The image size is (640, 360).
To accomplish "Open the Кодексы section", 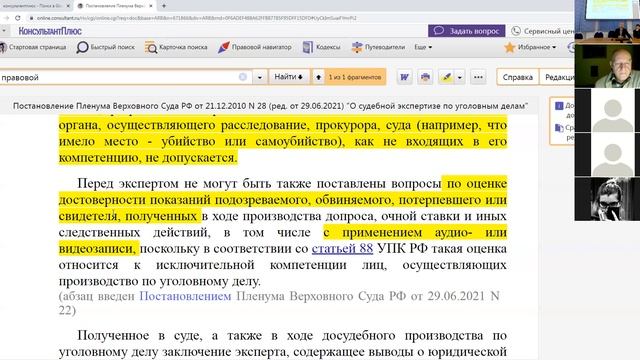I will click(322, 47).
